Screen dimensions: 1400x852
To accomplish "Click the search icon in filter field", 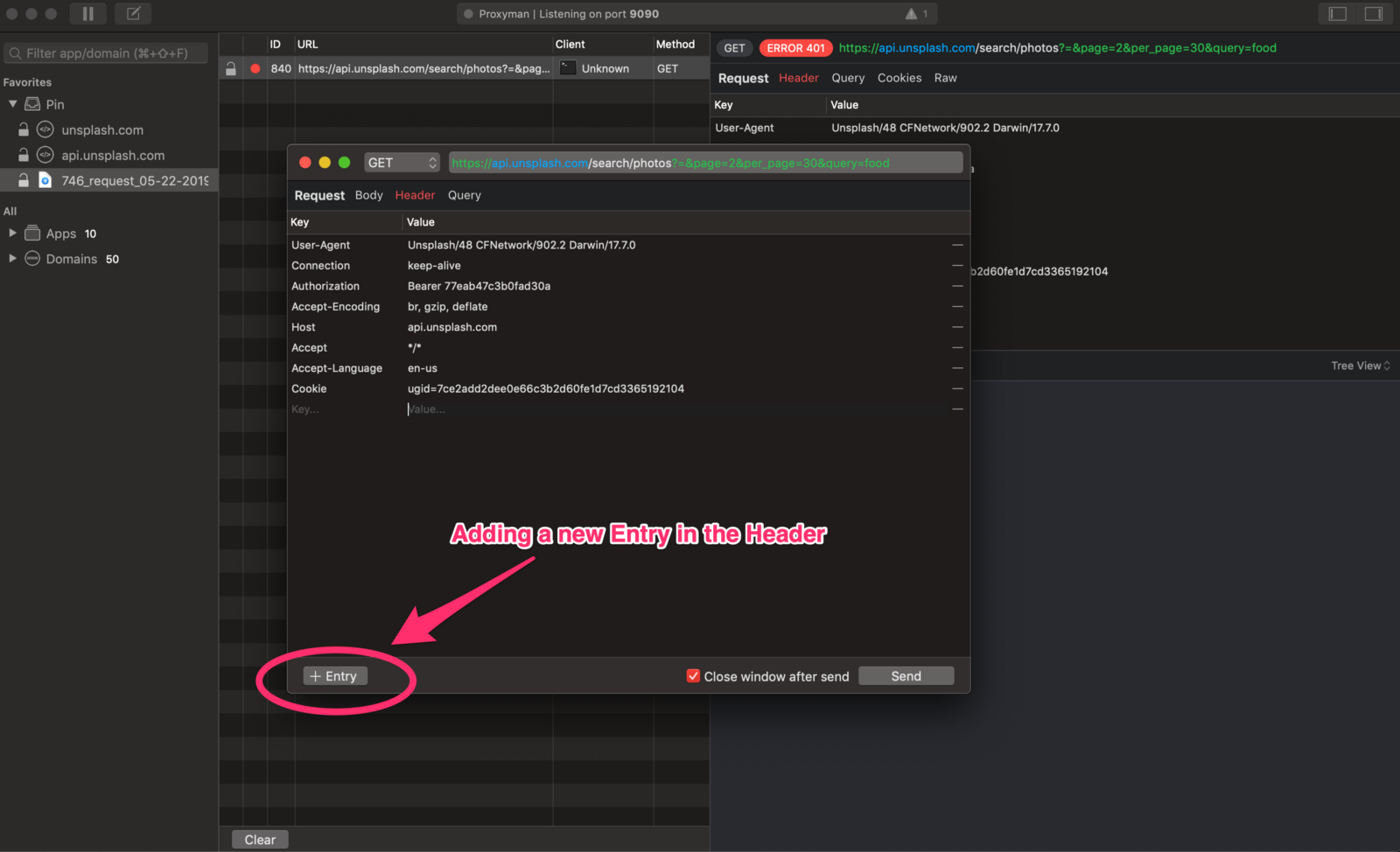I will click(15, 53).
